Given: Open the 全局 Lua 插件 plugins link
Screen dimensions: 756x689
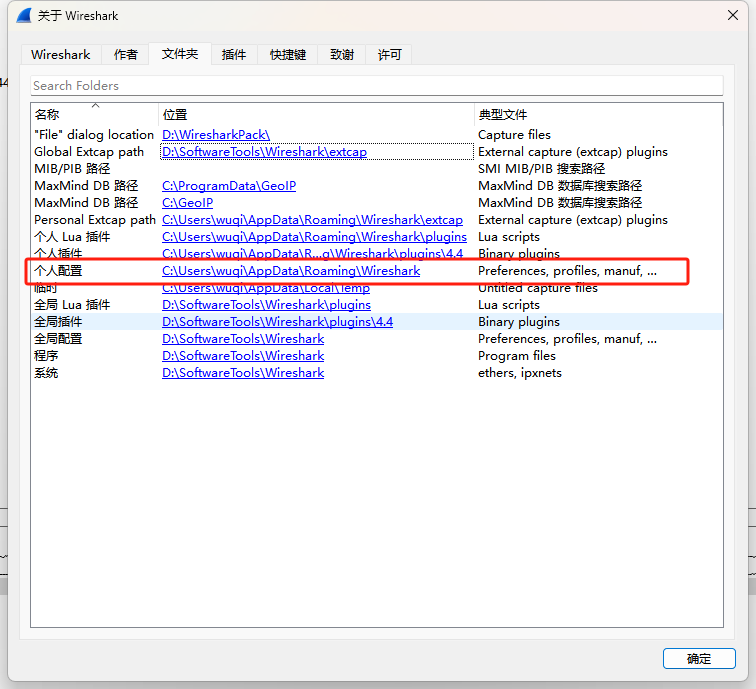Looking at the screenshot, I should (266, 305).
